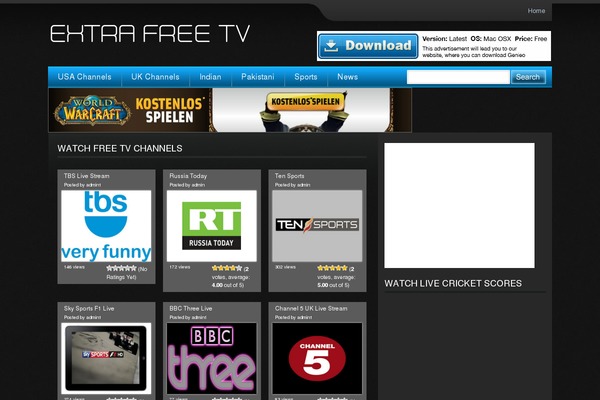Click '302 views' under Ten Sports
Viewport: 600px width, 400px height.
[285, 267]
